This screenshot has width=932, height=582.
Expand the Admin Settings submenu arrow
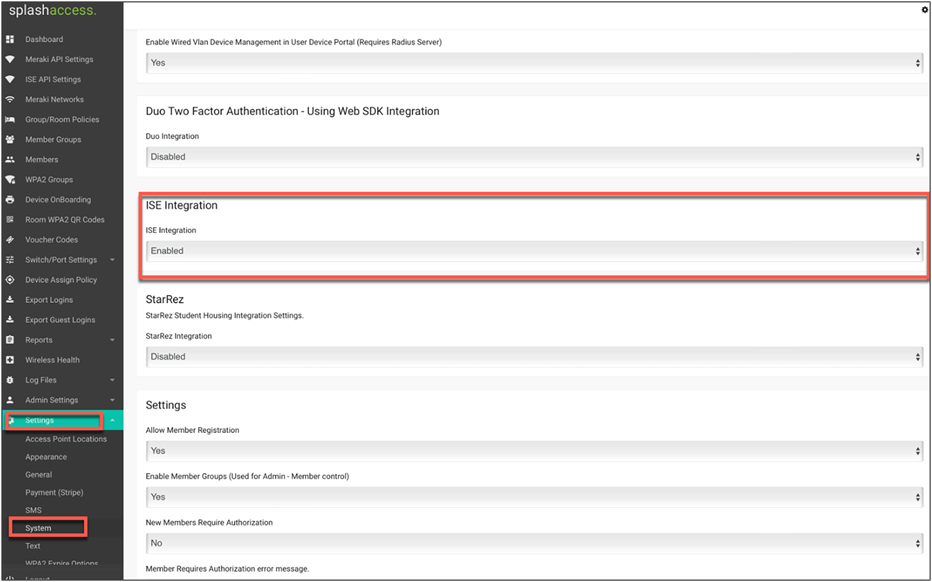(112, 400)
